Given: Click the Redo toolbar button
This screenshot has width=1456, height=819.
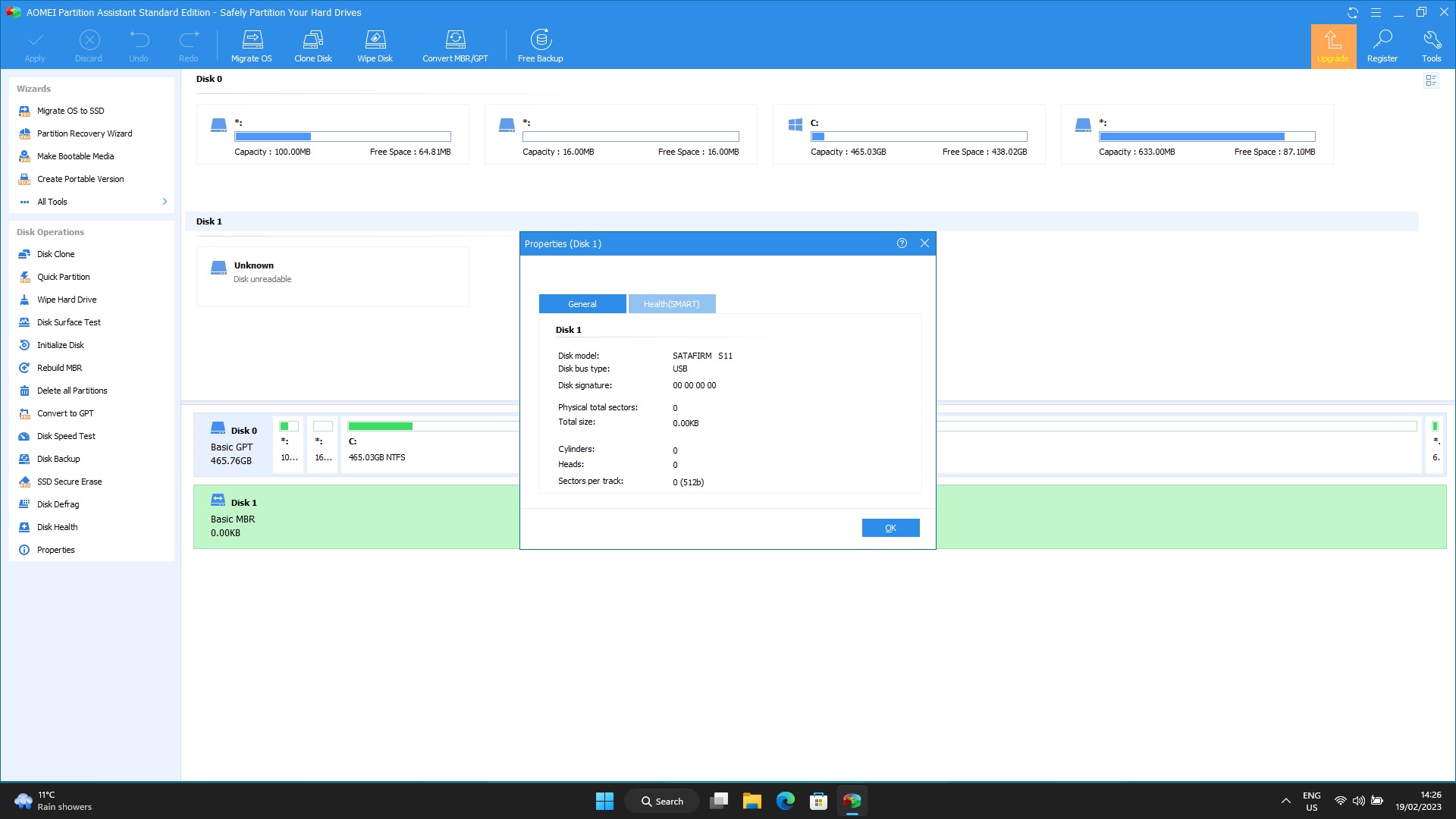Looking at the screenshot, I should pos(189,45).
